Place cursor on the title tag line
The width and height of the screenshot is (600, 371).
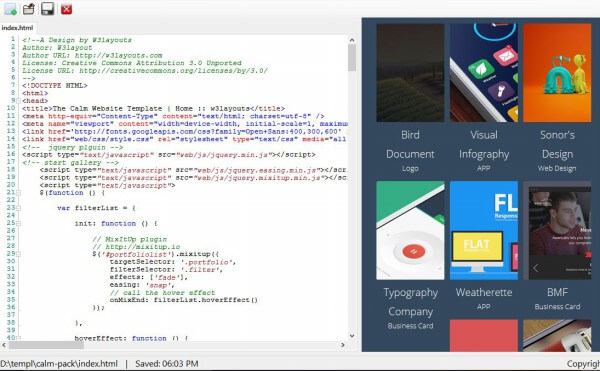click(153, 109)
